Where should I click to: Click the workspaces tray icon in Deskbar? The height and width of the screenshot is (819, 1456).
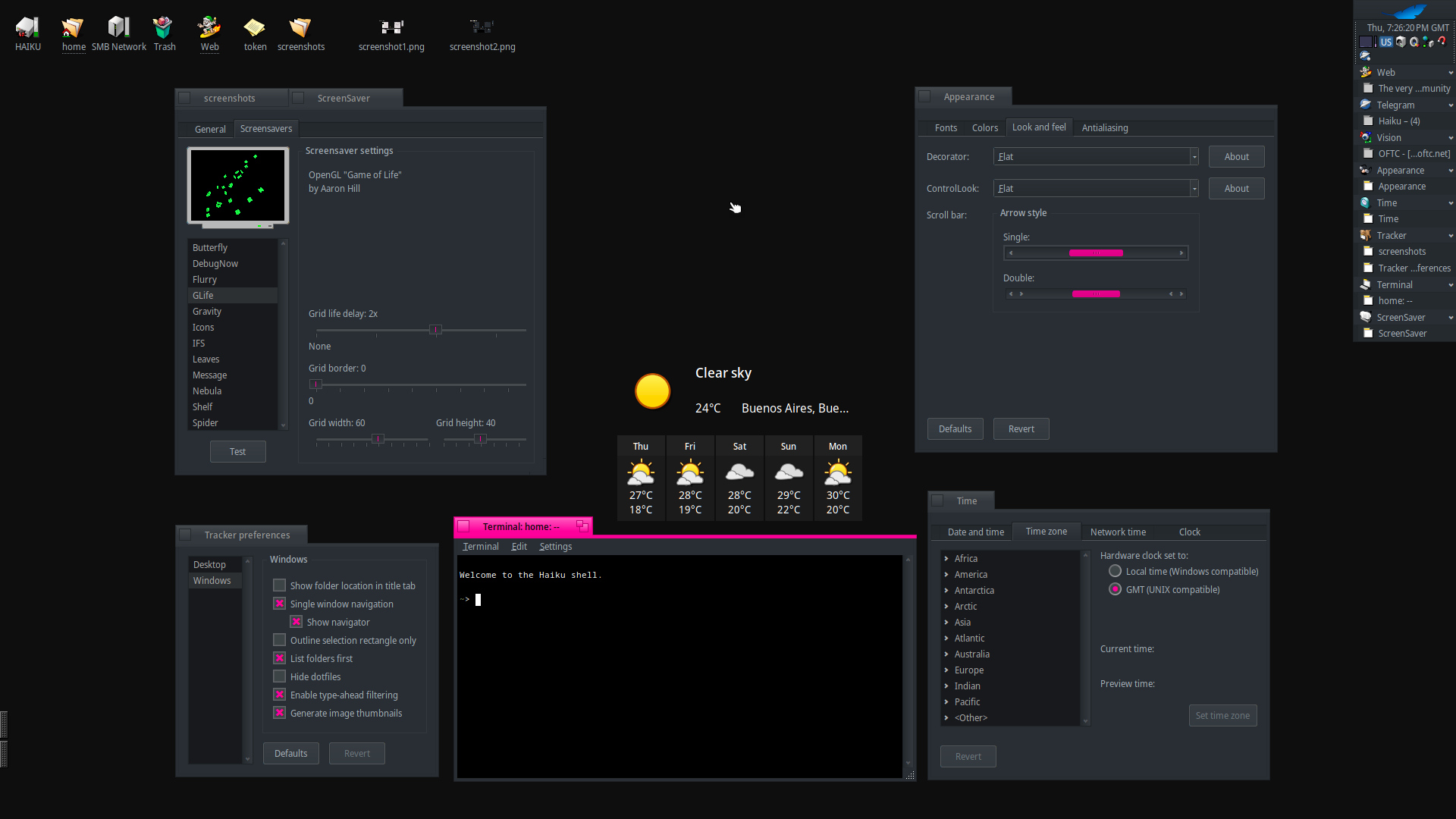(x=1366, y=42)
